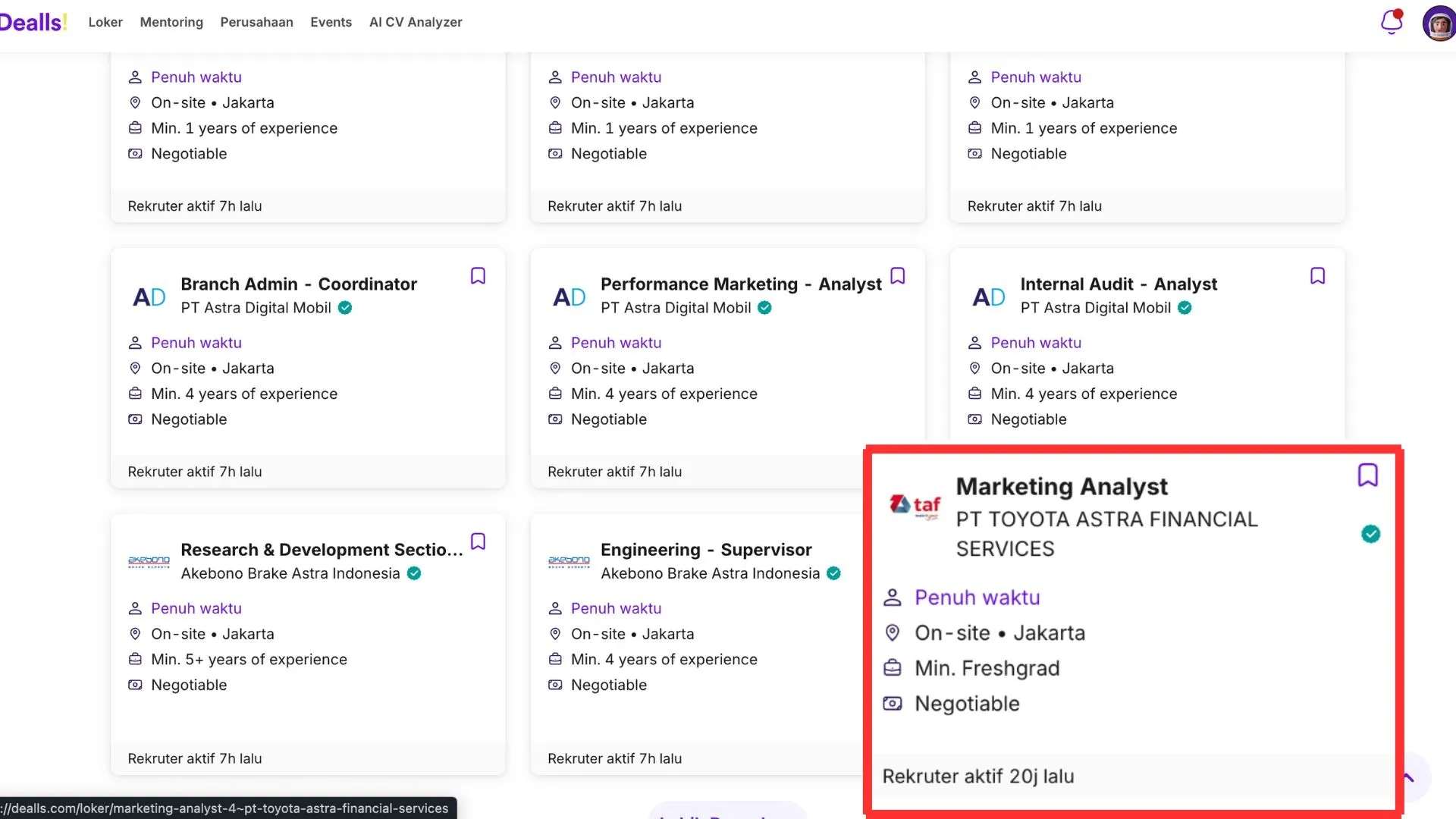The width and height of the screenshot is (1456, 819).
Task: Open the Performance Marketing - Analyst job title
Action: click(741, 284)
